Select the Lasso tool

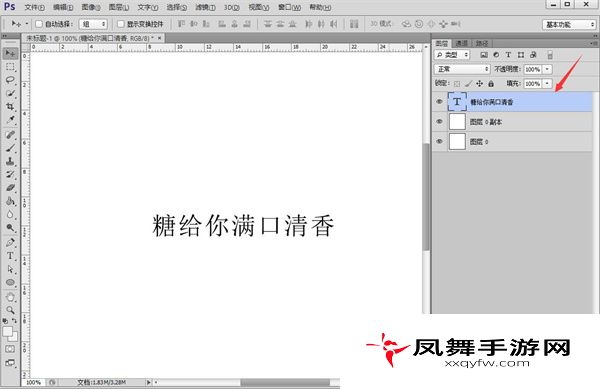click(x=10, y=80)
